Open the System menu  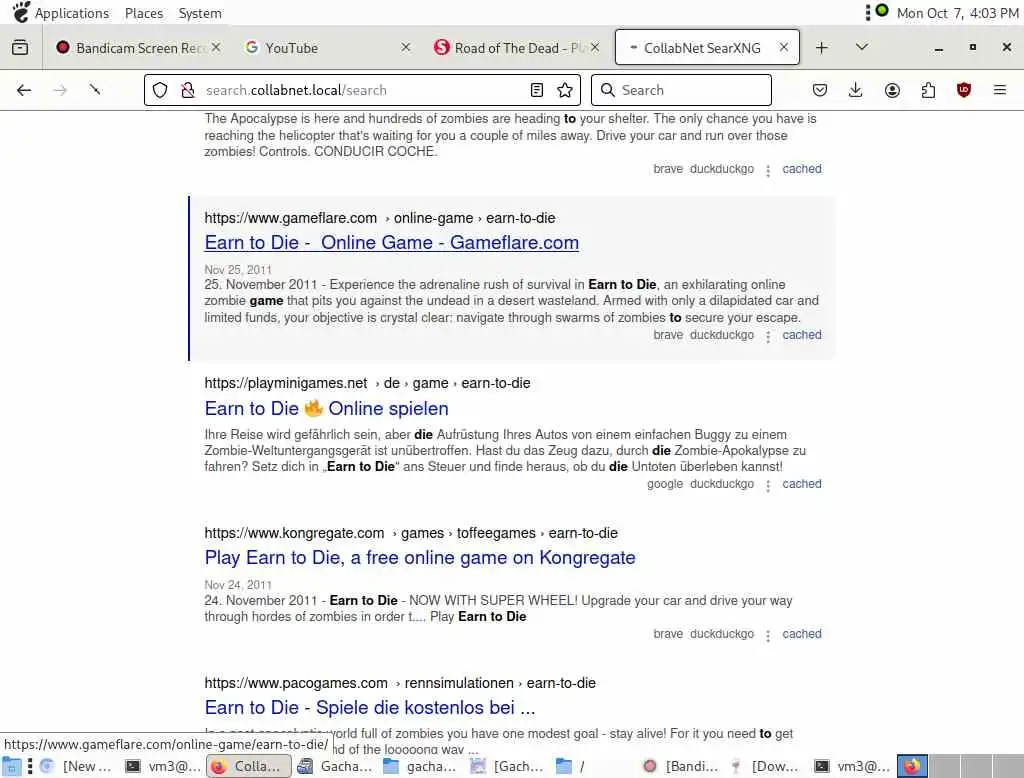pyautogui.click(x=200, y=13)
